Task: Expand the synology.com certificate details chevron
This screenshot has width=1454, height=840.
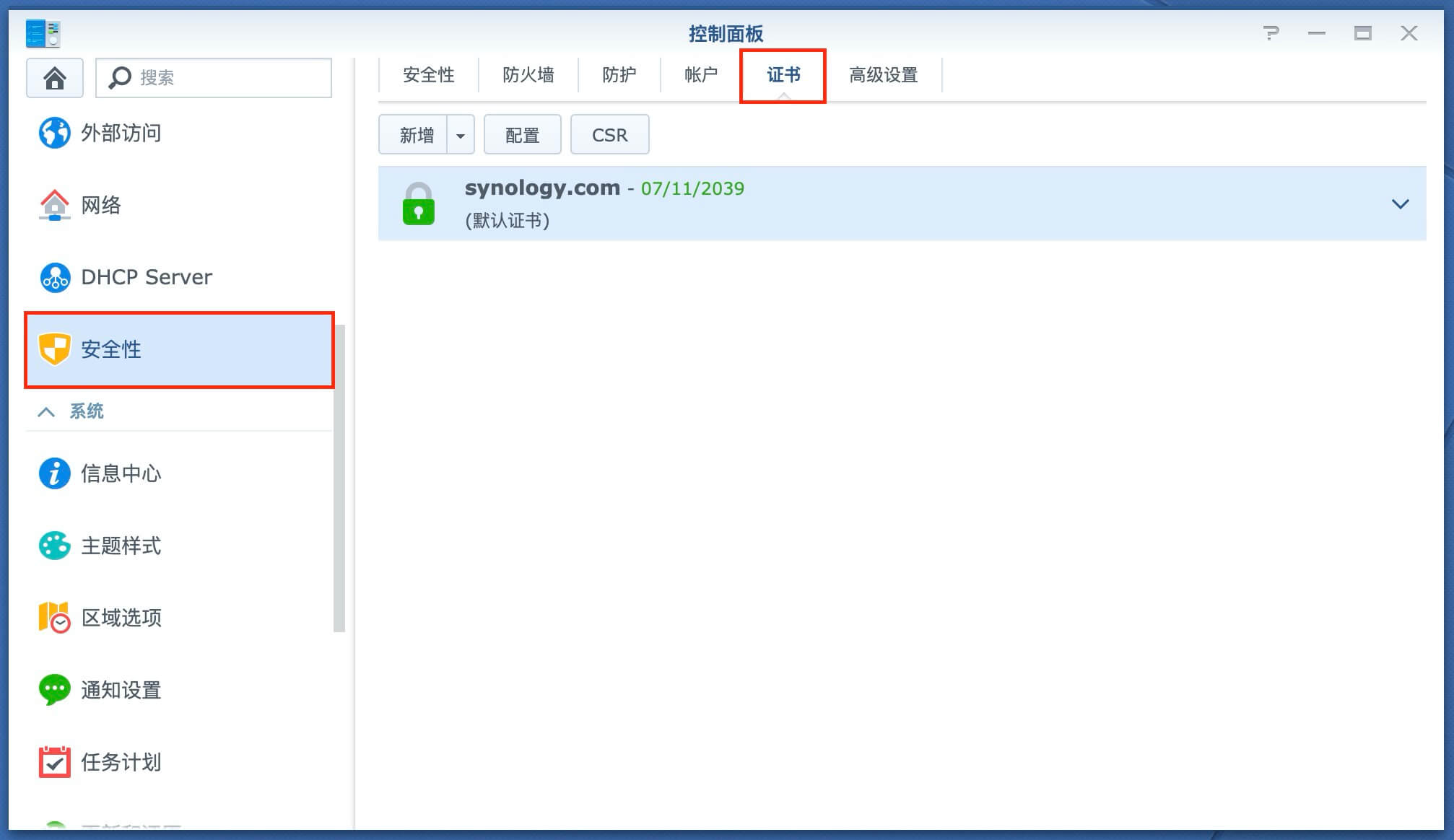Action: (1401, 204)
